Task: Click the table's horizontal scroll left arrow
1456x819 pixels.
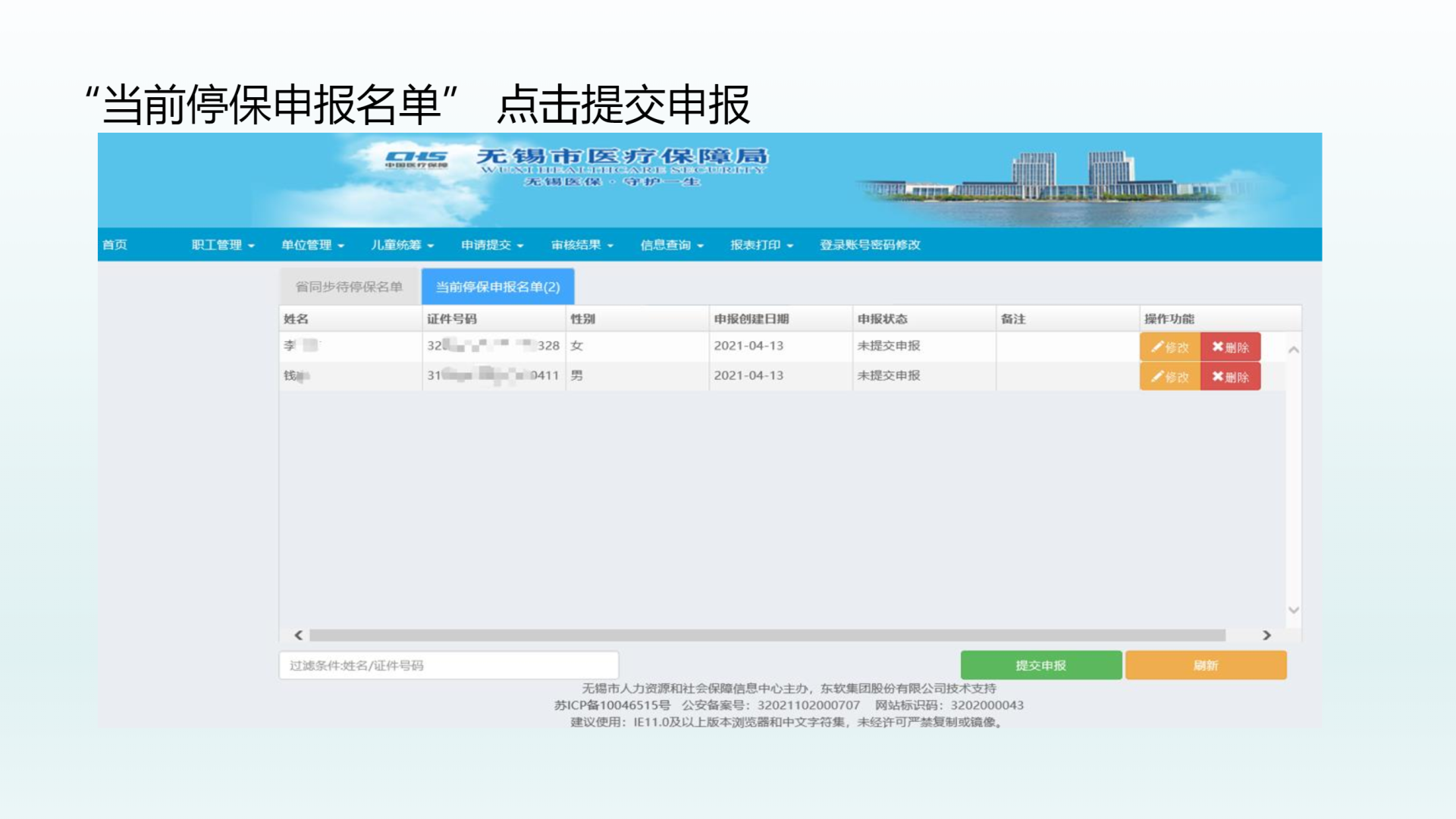Action: click(x=299, y=635)
